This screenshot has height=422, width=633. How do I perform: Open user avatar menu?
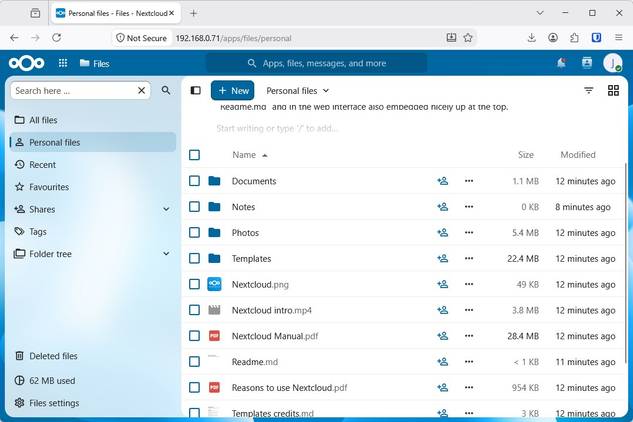[613, 63]
